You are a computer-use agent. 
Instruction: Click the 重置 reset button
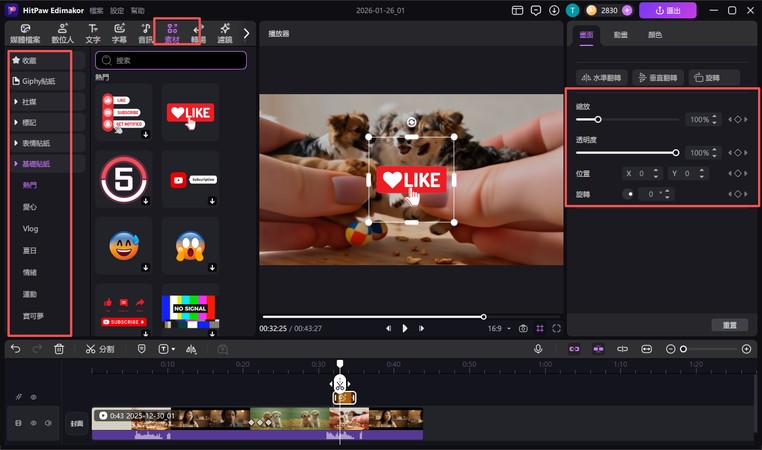[729, 325]
